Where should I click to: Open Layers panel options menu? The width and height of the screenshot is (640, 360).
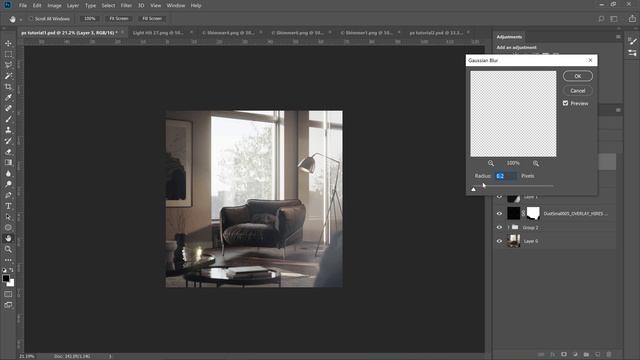click(618, 110)
